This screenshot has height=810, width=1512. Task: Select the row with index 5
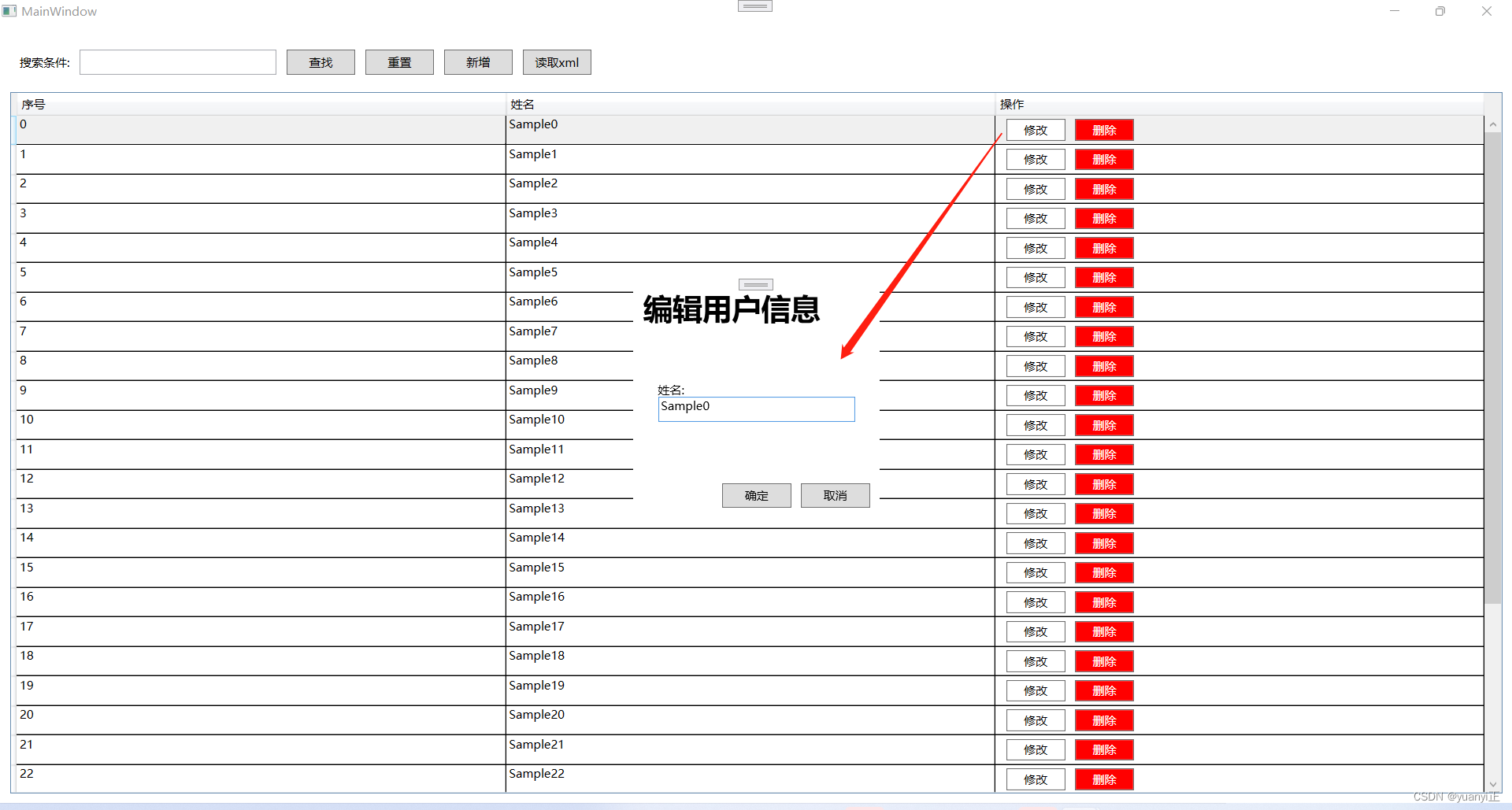[750, 277]
